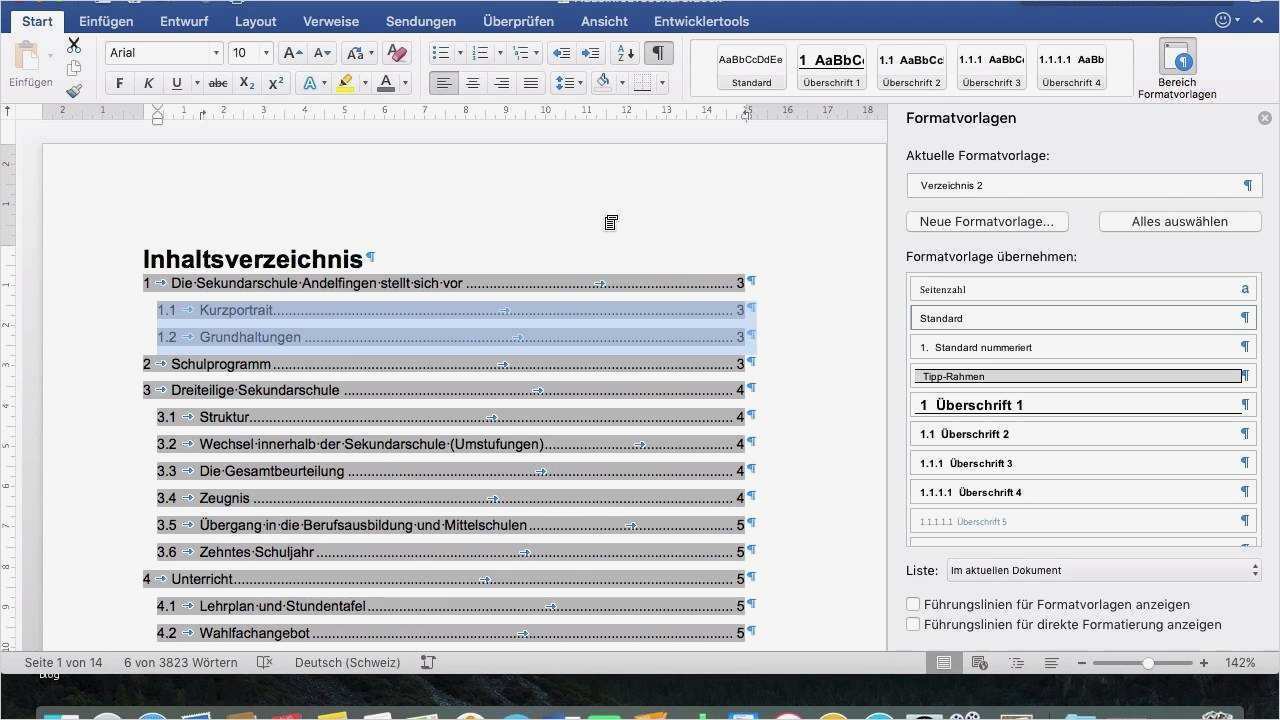
Task: Enable Führungslinien für Formatvorlagen anzeigen
Action: point(913,604)
